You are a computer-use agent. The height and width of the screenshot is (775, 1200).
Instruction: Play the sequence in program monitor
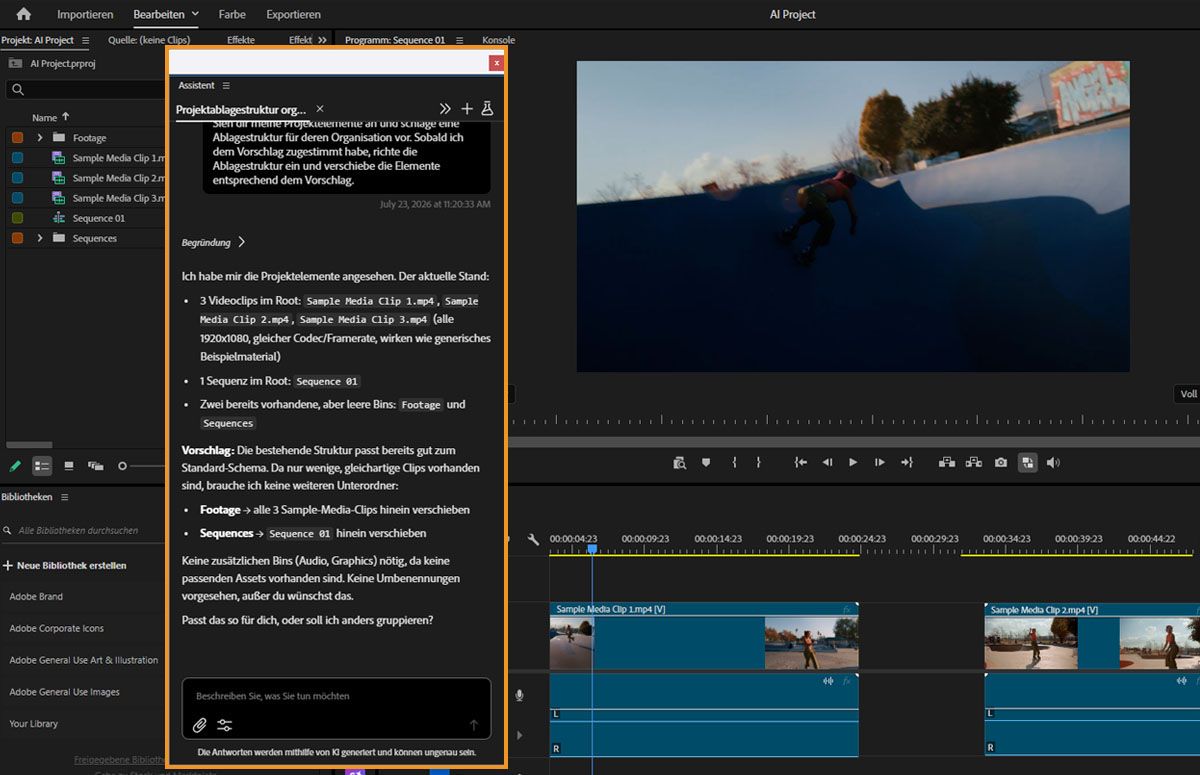click(853, 462)
